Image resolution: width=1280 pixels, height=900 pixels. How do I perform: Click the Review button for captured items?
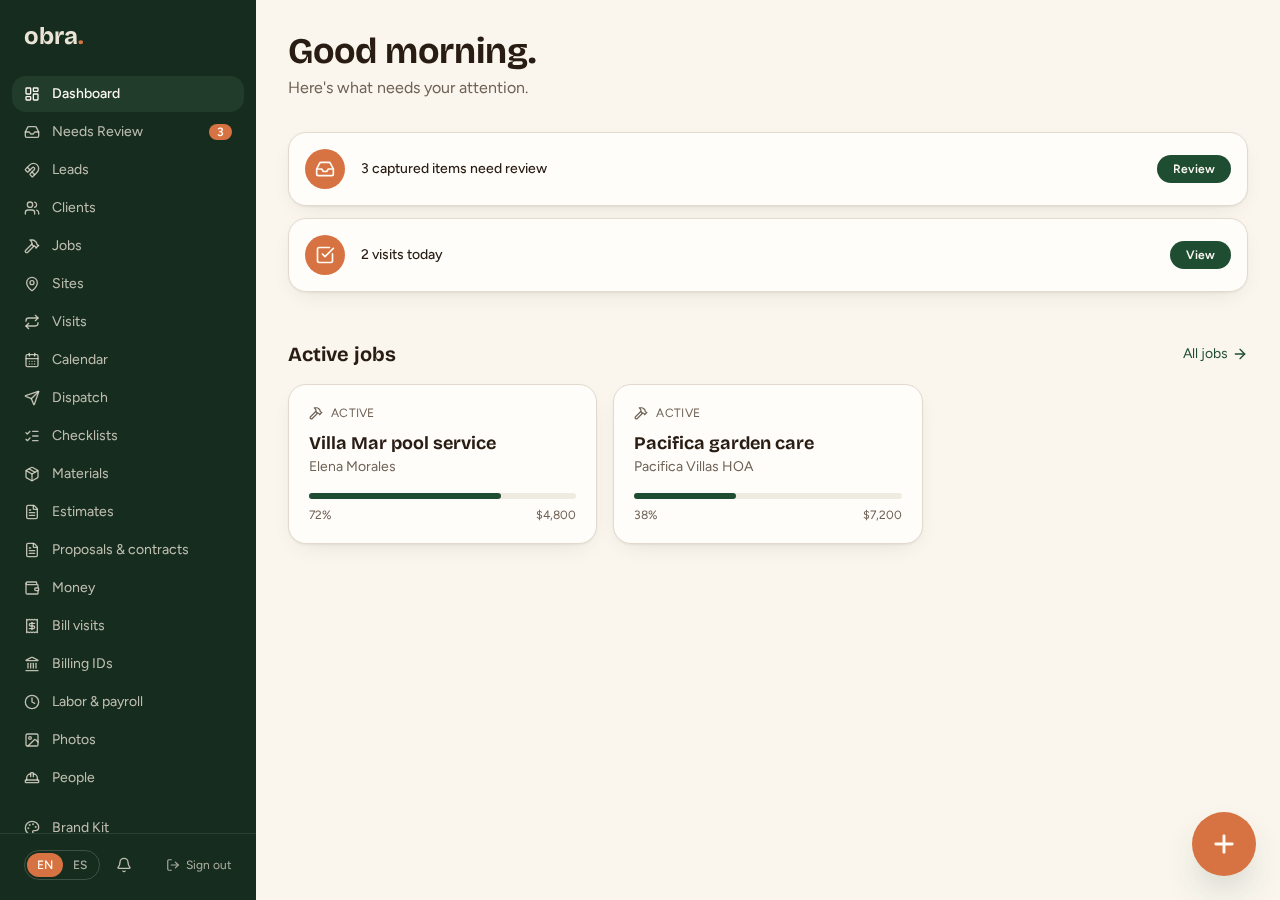pyautogui.click(x=1194, y=169)
